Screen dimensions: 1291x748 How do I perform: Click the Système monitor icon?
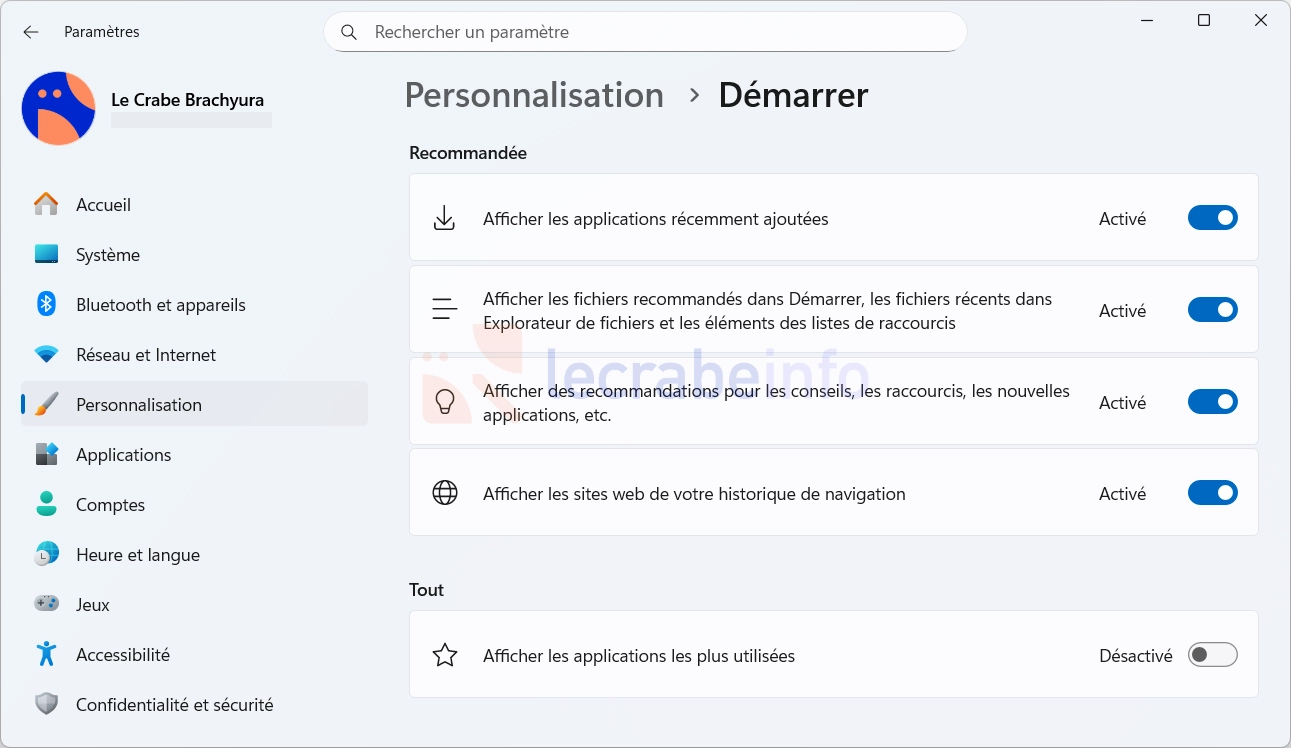pyautogui.click(x=46, y=255)
